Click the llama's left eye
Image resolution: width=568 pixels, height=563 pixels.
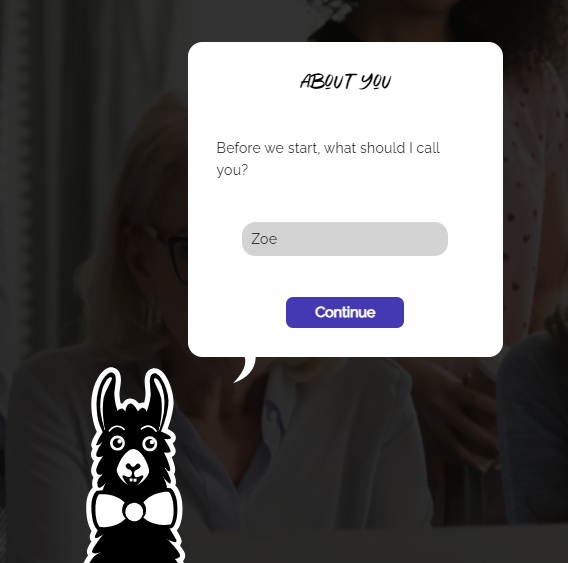click(117, 443)
